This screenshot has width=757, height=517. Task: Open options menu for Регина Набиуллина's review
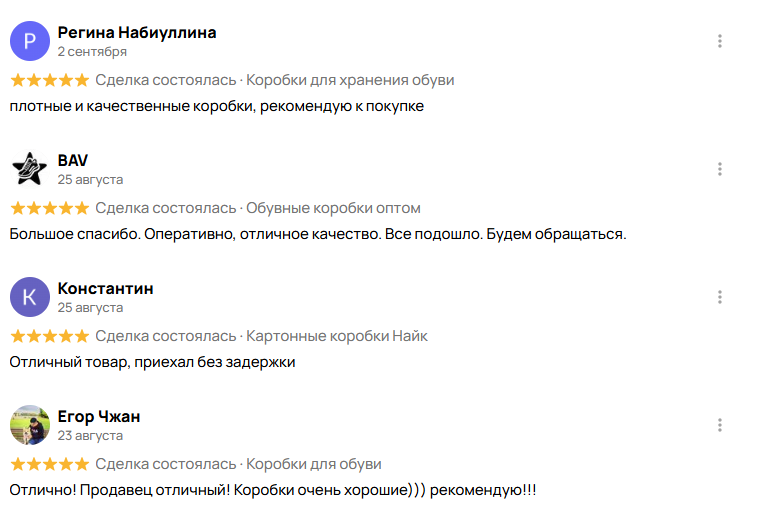(x=720, y=41)
